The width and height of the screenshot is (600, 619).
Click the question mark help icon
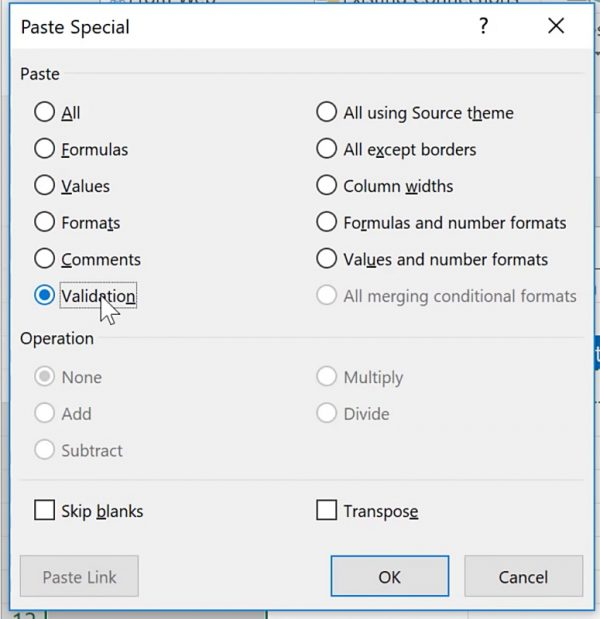[x=484, y=27]
